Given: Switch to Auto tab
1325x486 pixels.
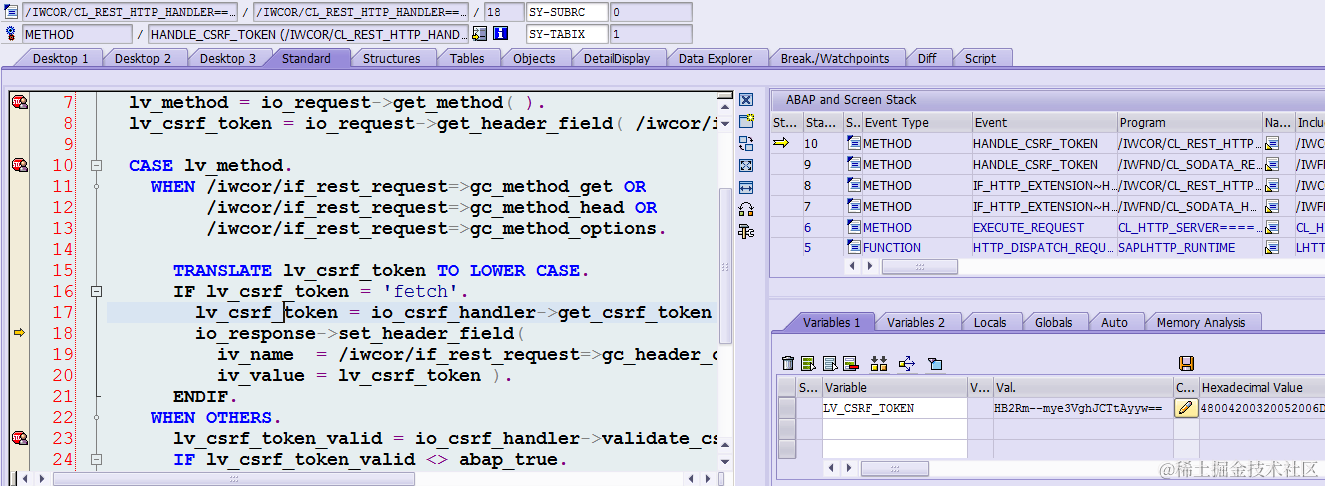Looking at the screenshot, I should click(1114, 322).
